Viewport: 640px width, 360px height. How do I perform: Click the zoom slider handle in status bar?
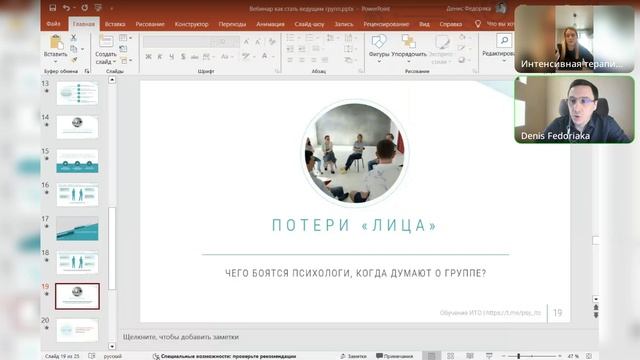[x=518, y=356]
